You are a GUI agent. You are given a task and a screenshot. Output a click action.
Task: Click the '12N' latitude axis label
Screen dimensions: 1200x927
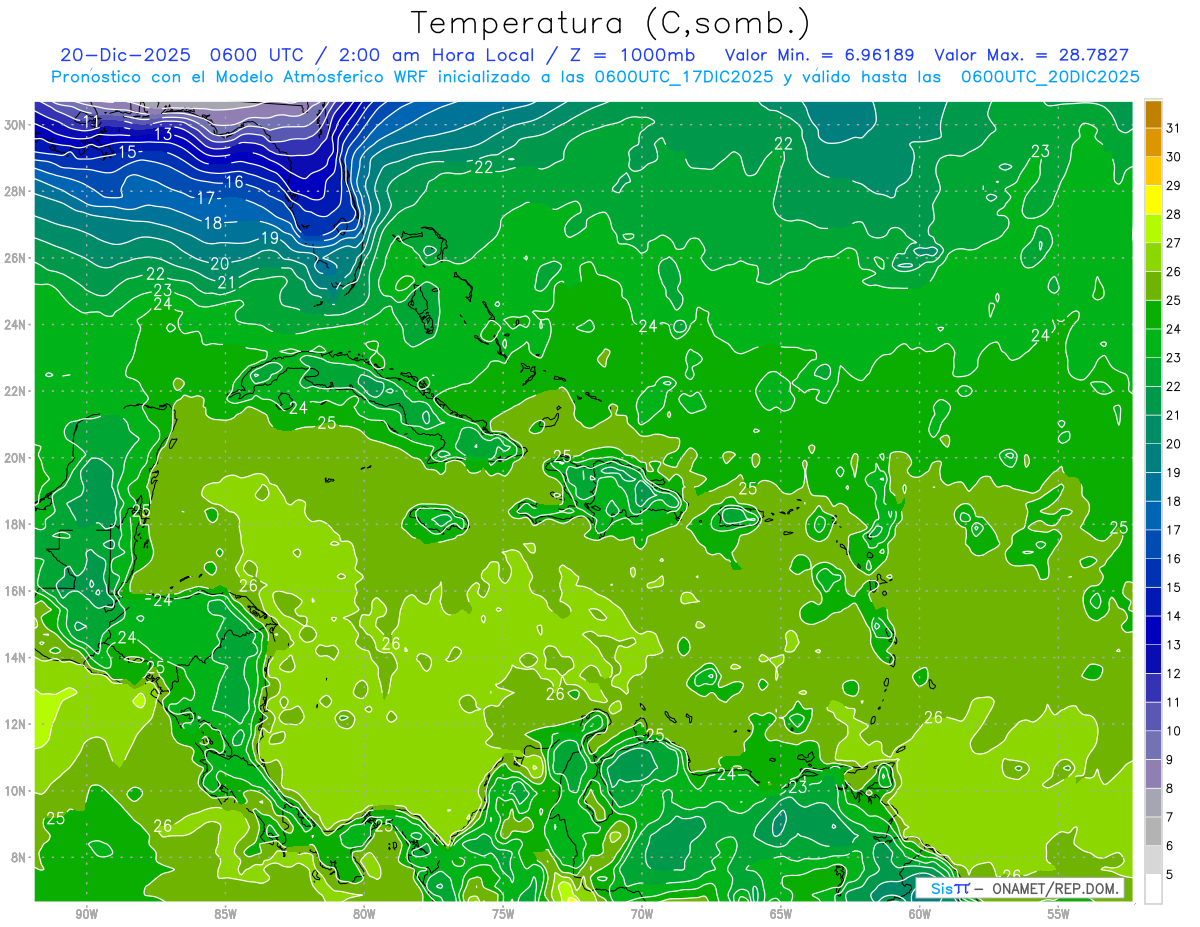(17, 724)
